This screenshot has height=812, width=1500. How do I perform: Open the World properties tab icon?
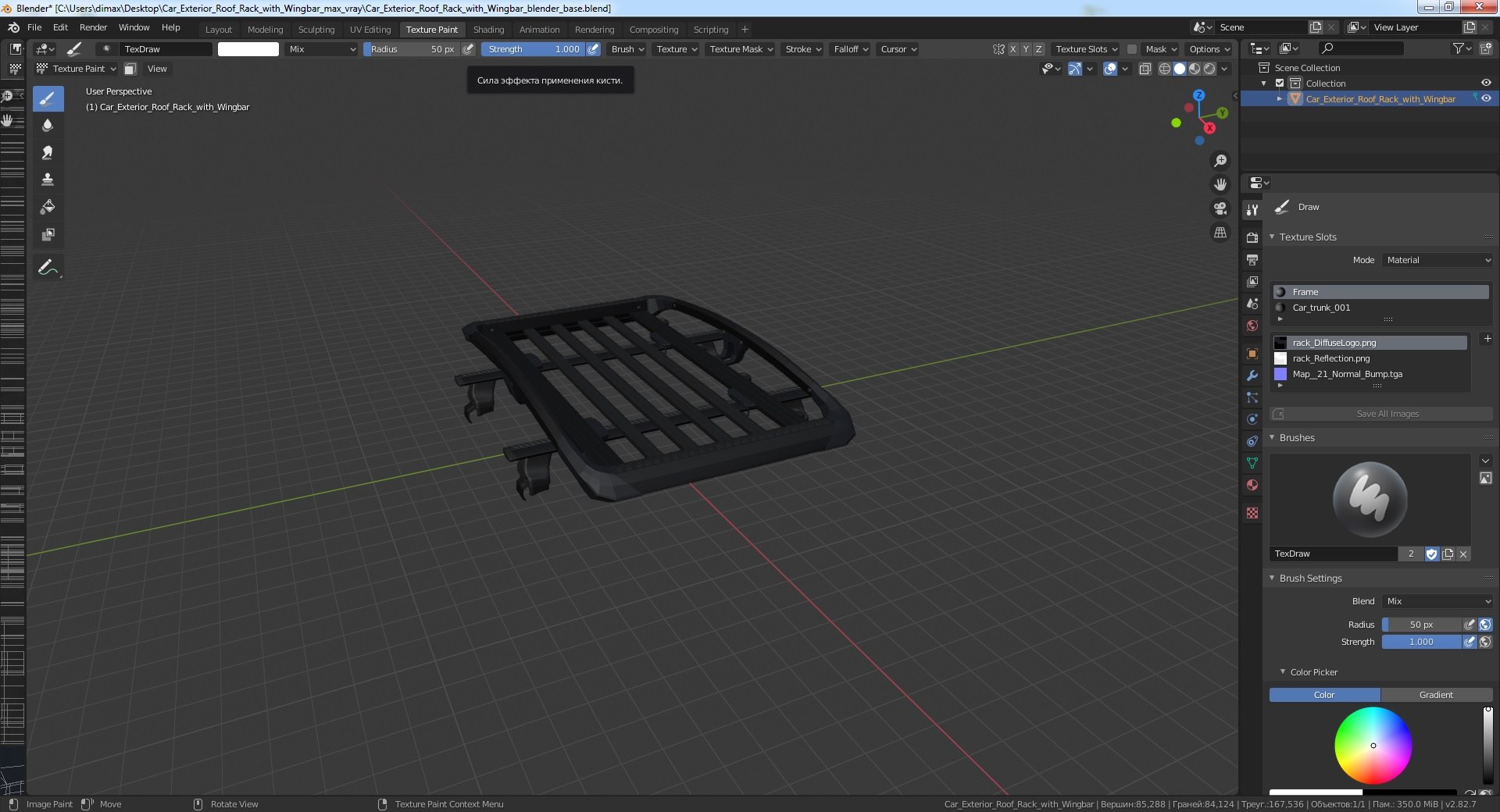click(x=1252, y=326)
